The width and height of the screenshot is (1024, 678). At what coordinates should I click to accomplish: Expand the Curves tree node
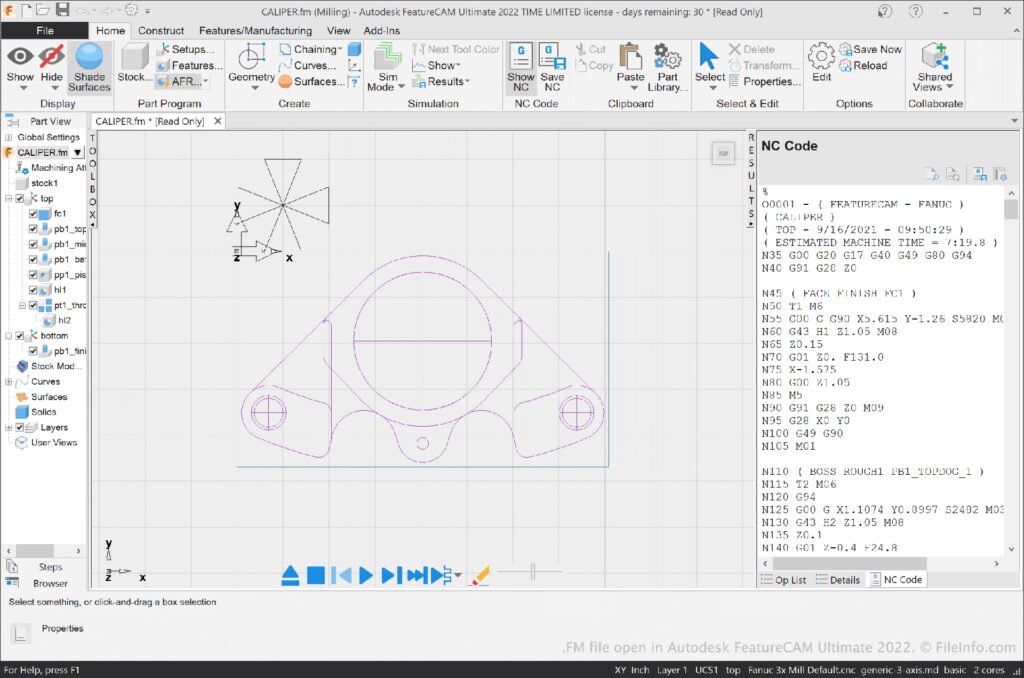(x=9, y=381)
